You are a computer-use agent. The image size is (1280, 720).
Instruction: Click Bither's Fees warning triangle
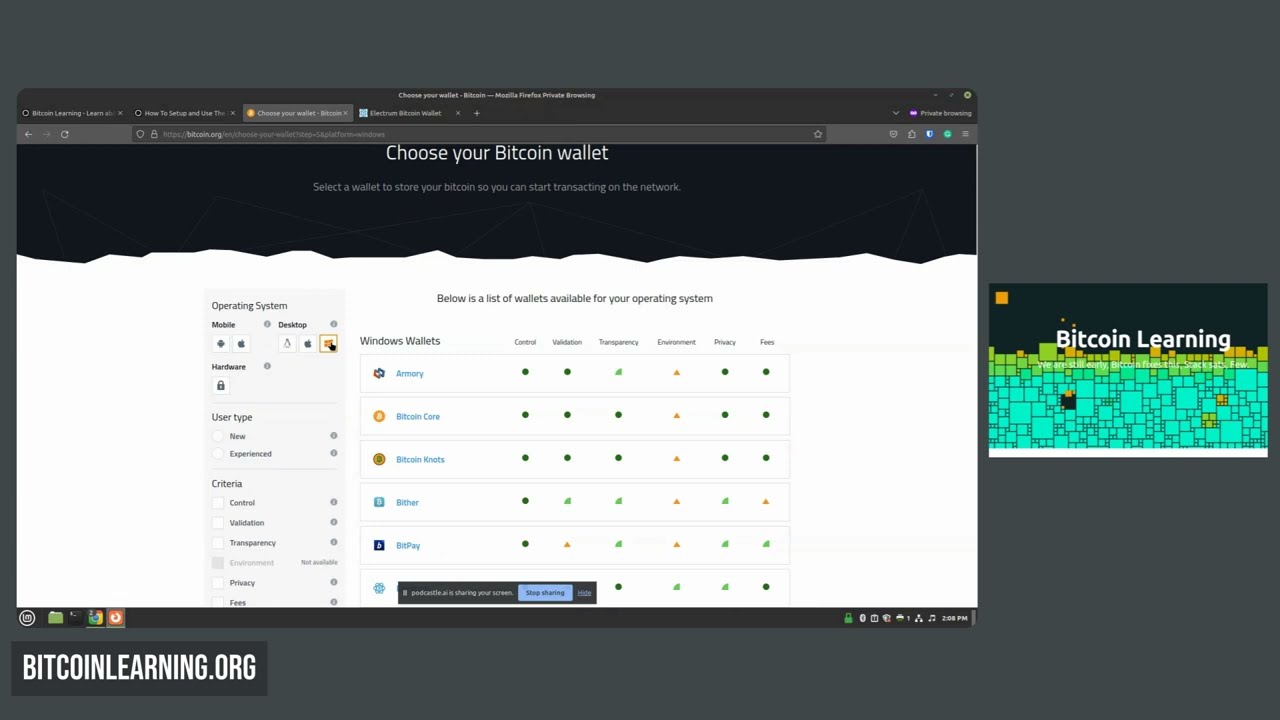(x=766, y=501)
